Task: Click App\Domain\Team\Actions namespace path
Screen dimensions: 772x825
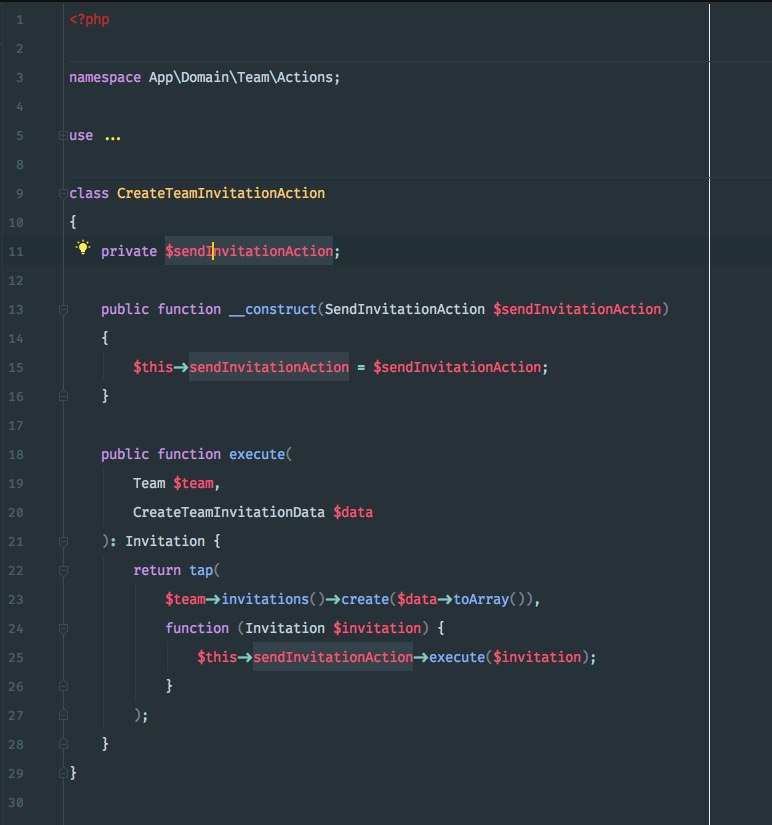Action: coord(241,77)
